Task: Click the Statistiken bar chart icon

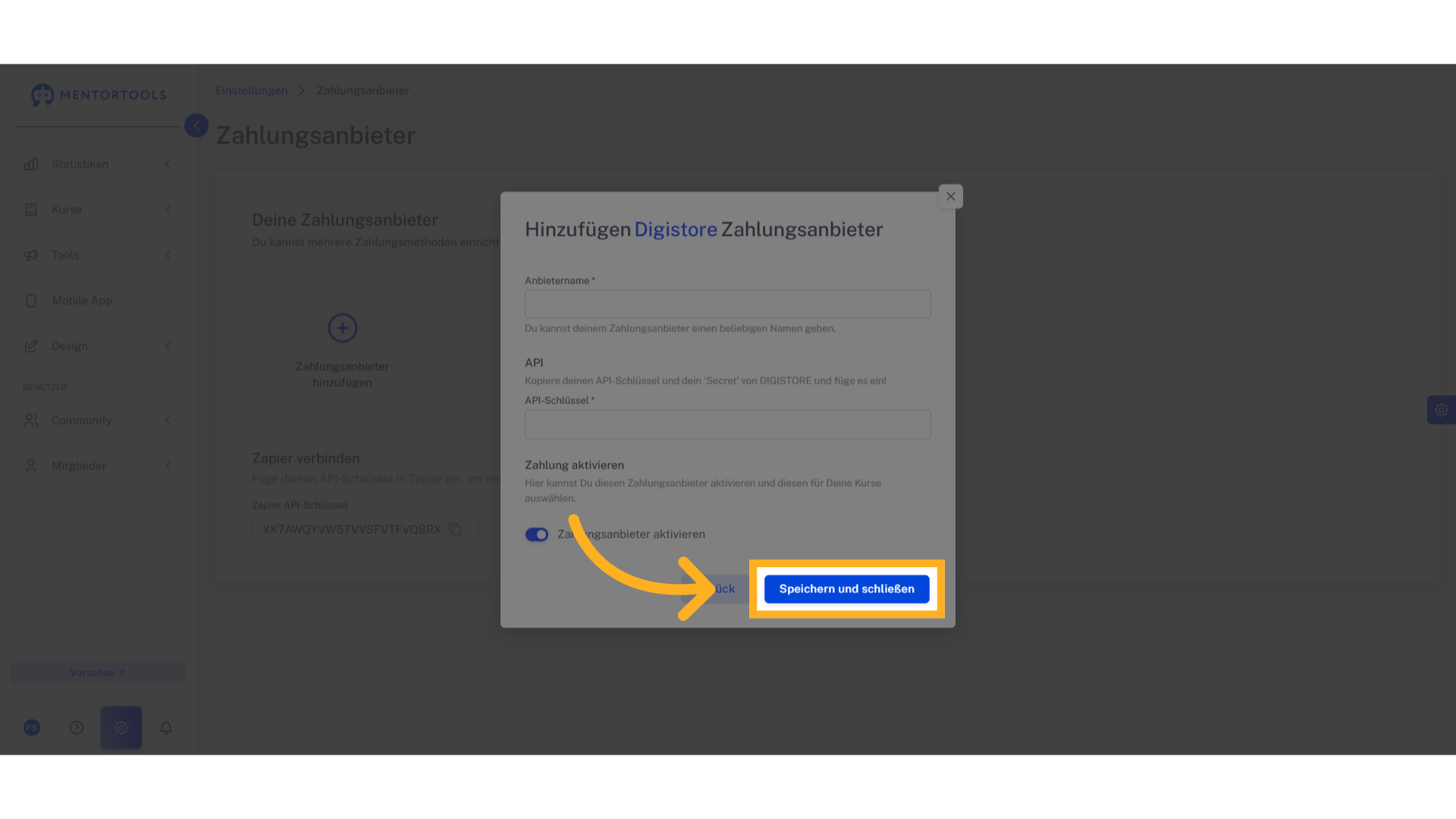Action: tap(31, 165)
